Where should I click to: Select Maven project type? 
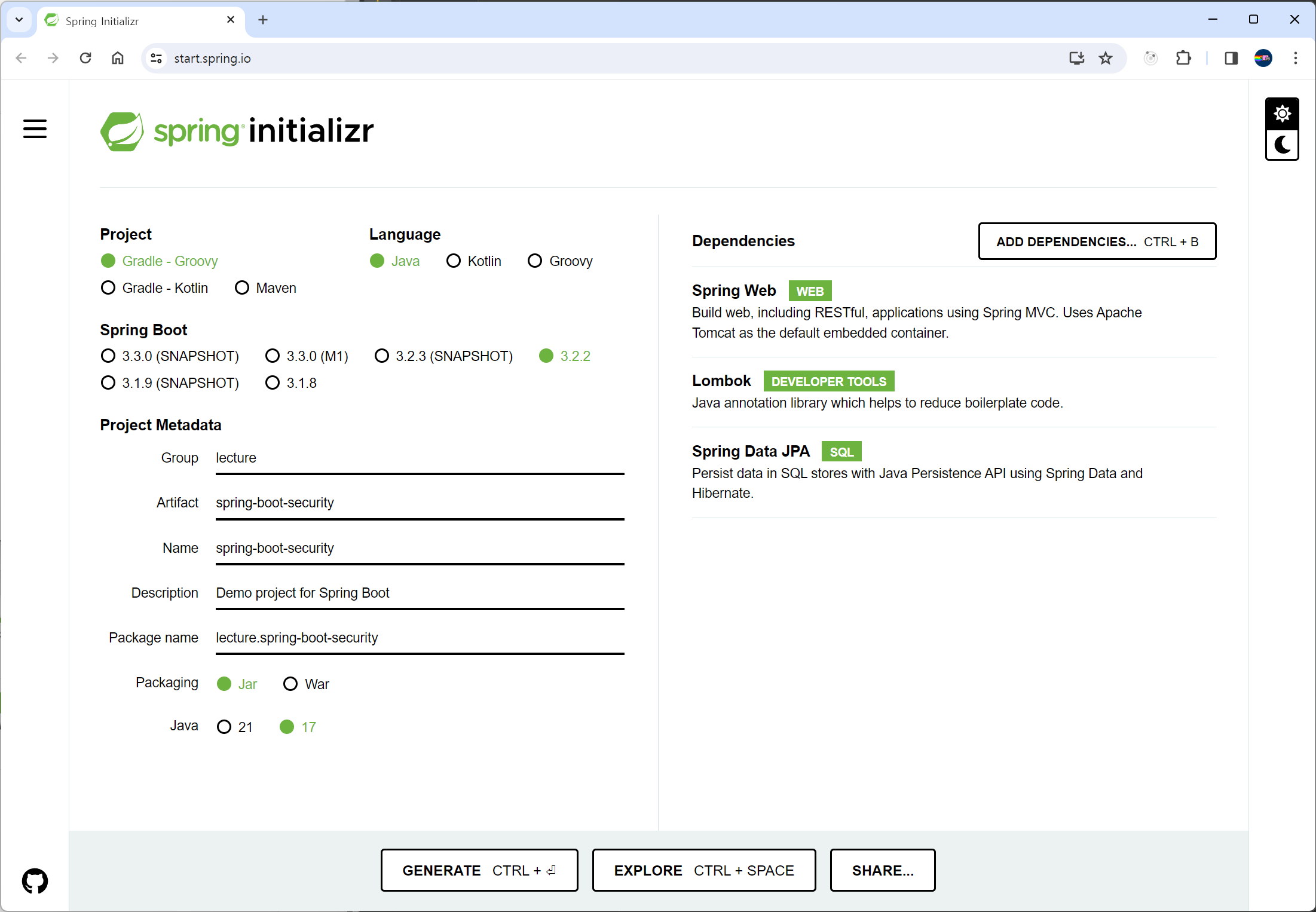pos(242,288)
